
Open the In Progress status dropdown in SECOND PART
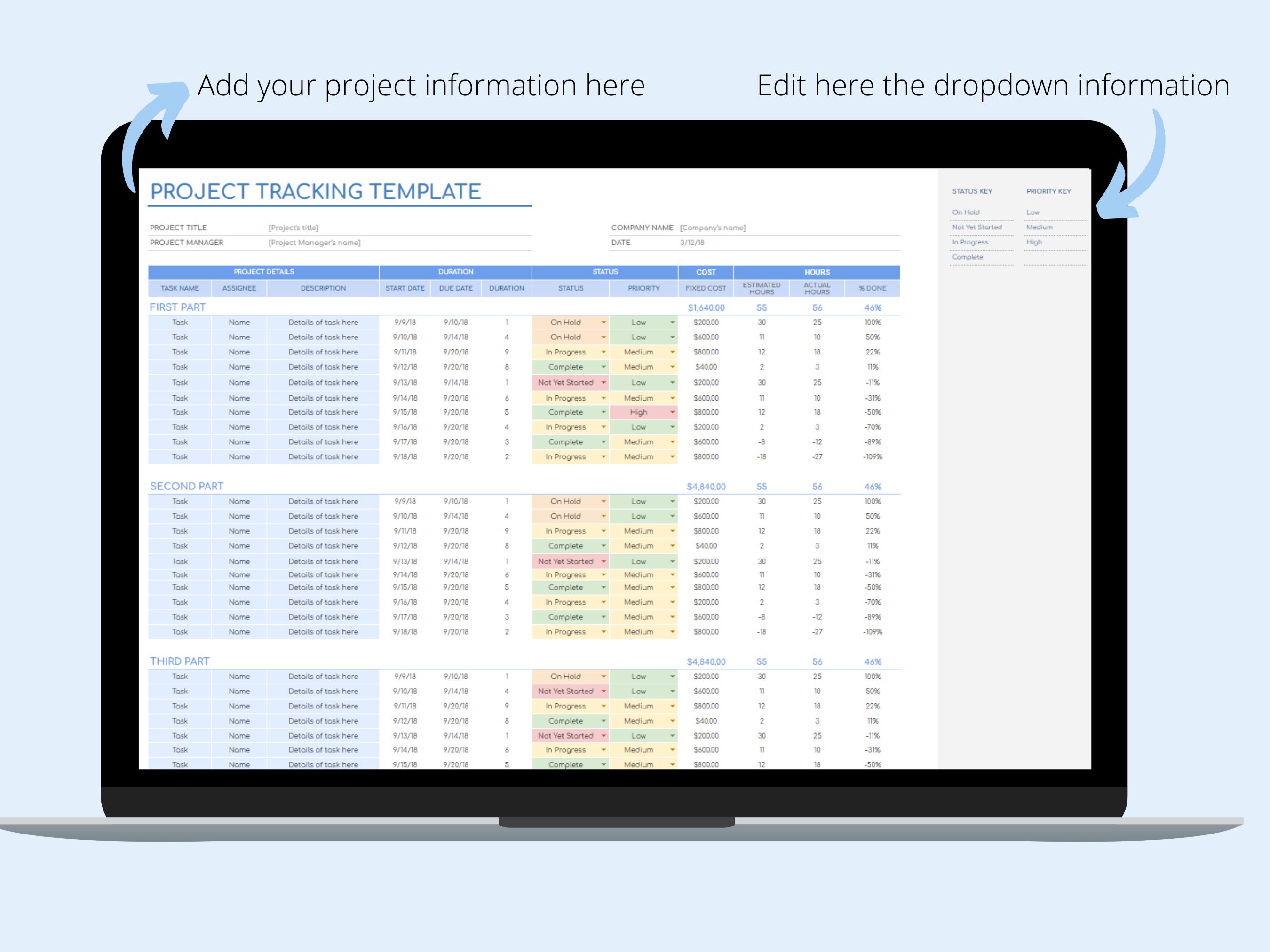pyautogui.click(x=603, y=531)
